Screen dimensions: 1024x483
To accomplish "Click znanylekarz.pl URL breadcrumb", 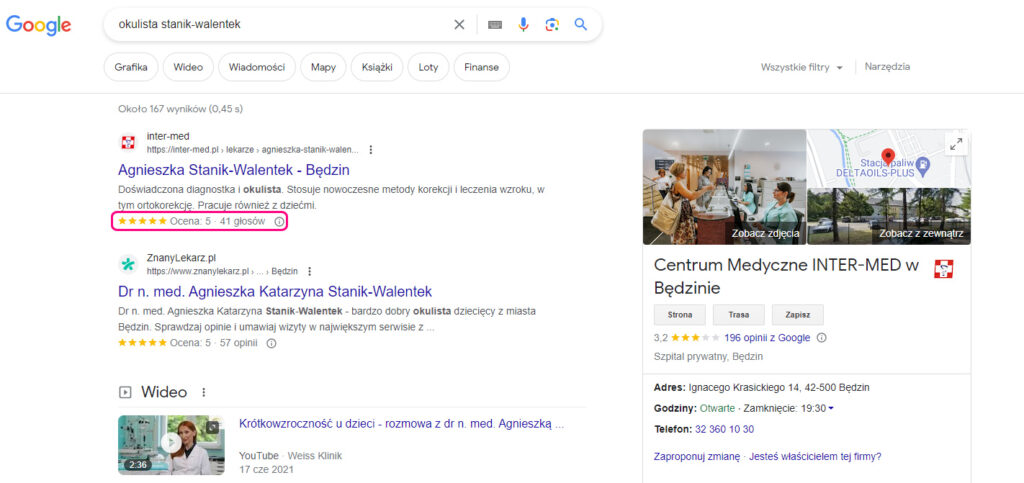I will (222, 271).
